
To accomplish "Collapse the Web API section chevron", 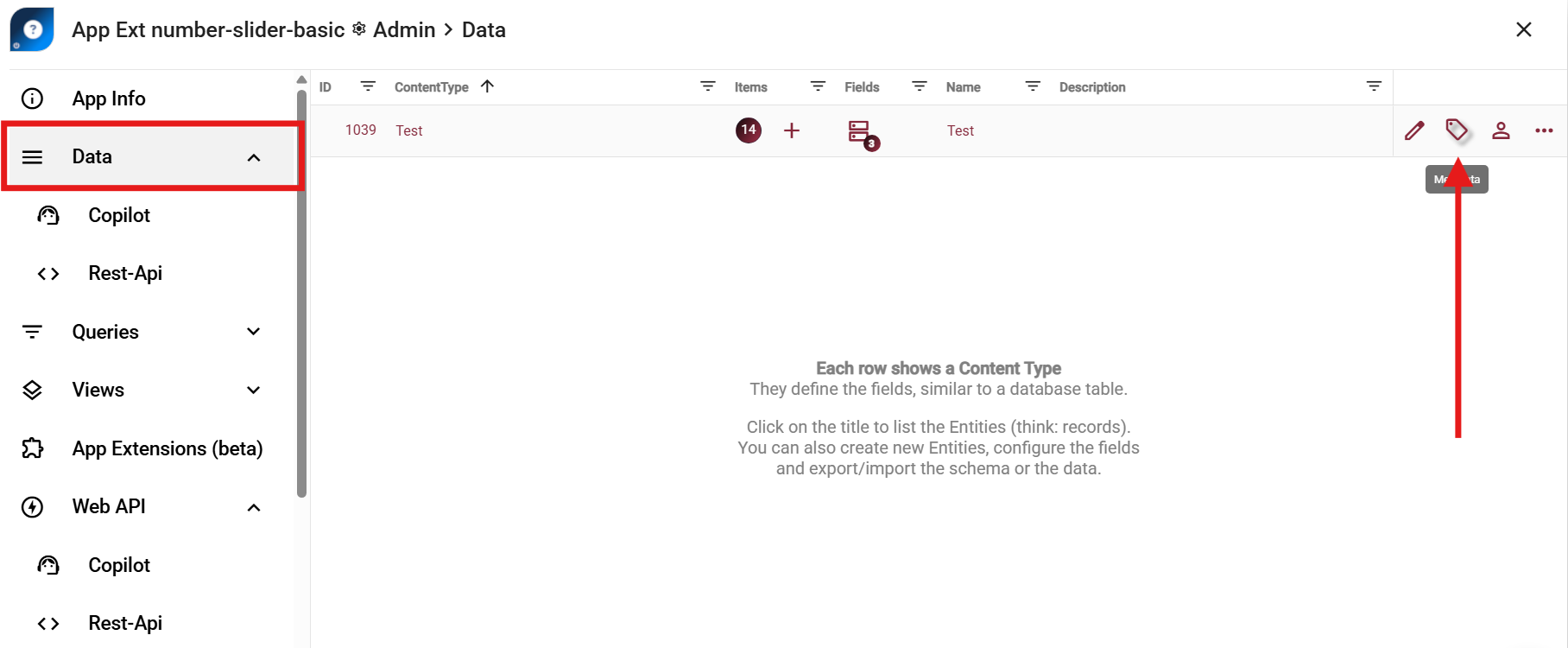I will click(x=254, y=507).
